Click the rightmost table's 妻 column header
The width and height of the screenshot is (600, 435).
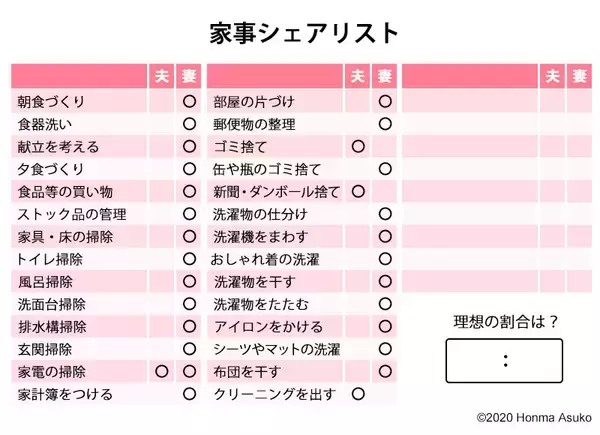pos(579,76)
